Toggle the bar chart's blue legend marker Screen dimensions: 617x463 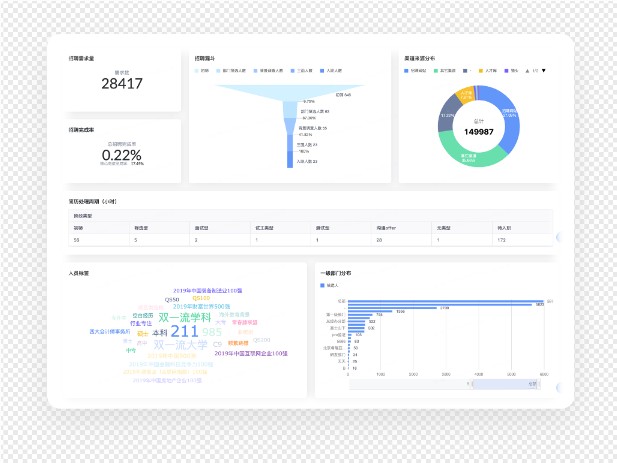(x=323, y=285)
